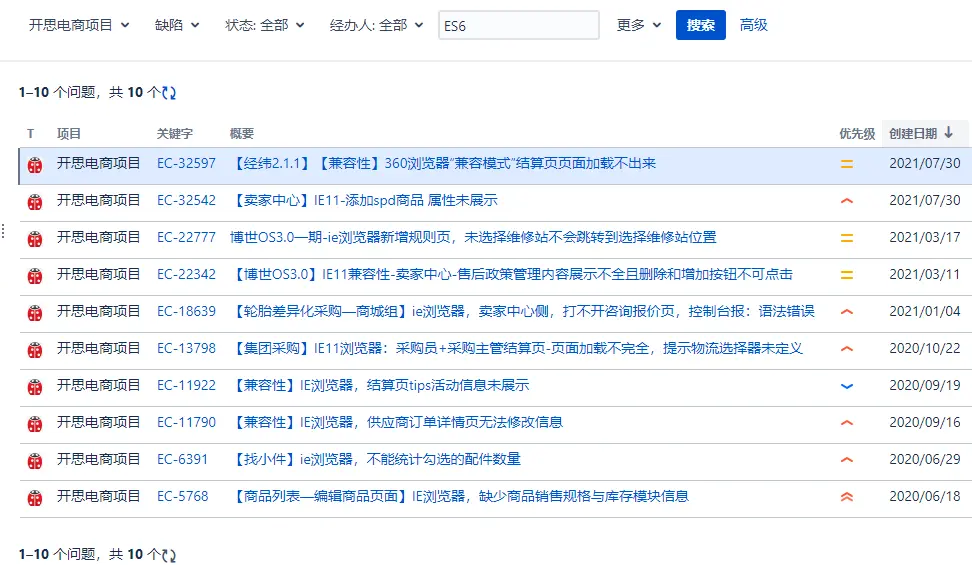The width and height of the screenshot is (972, 565).
Task: Sort by 优先级 column header
Action: coord(857,133)
